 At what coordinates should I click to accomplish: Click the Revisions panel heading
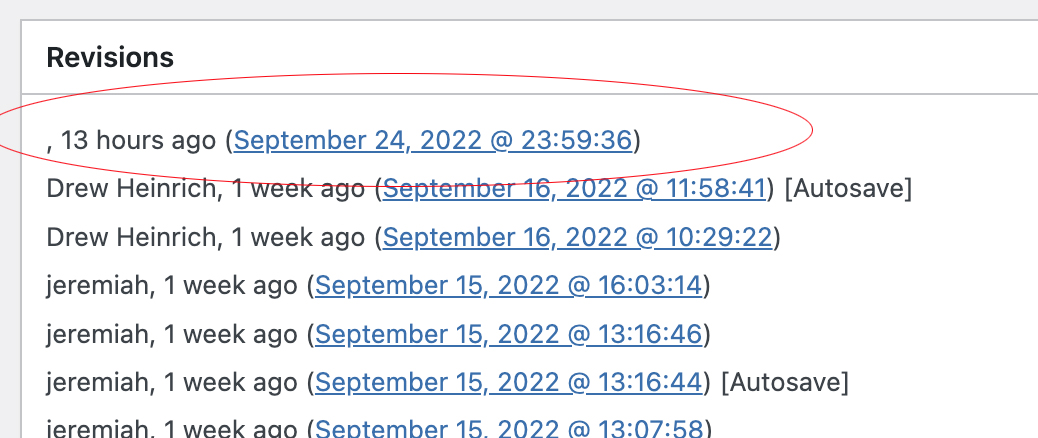tap(110, 57)
